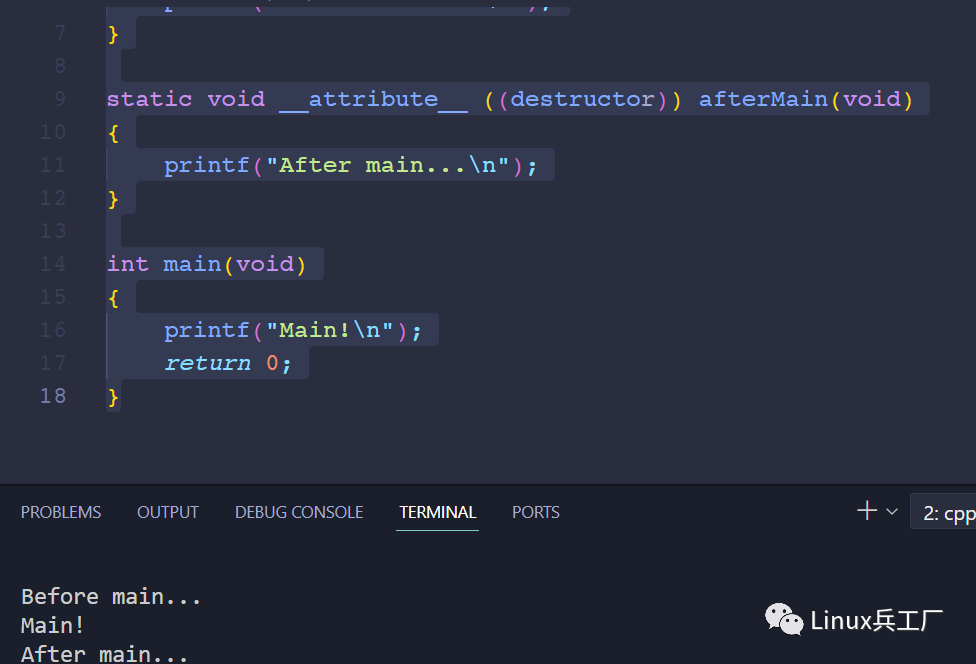Click the 'afterMain' function name on line 9
The image size is (976, 664).
pyautogui.click(x=763, y=99)
